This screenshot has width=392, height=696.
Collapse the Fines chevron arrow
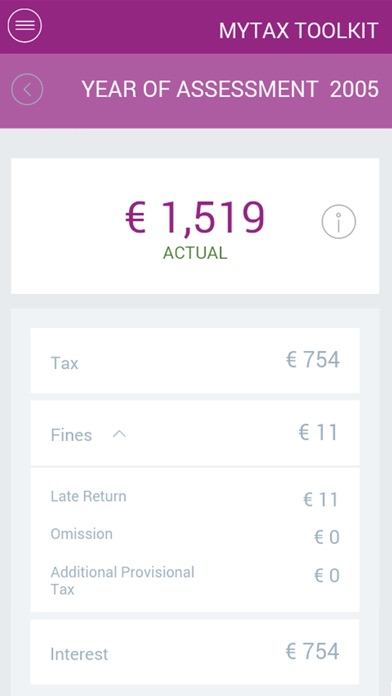pyautogui.click(x=119, y=434)
